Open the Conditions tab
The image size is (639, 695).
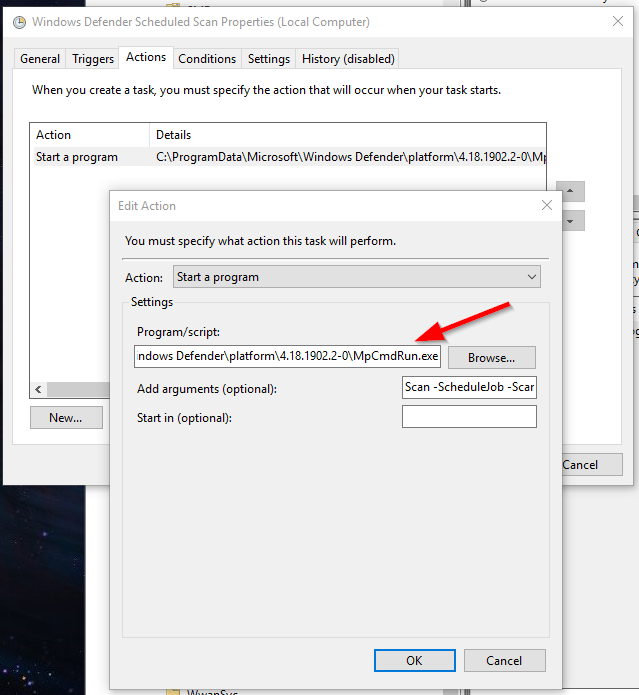(207, 59)
